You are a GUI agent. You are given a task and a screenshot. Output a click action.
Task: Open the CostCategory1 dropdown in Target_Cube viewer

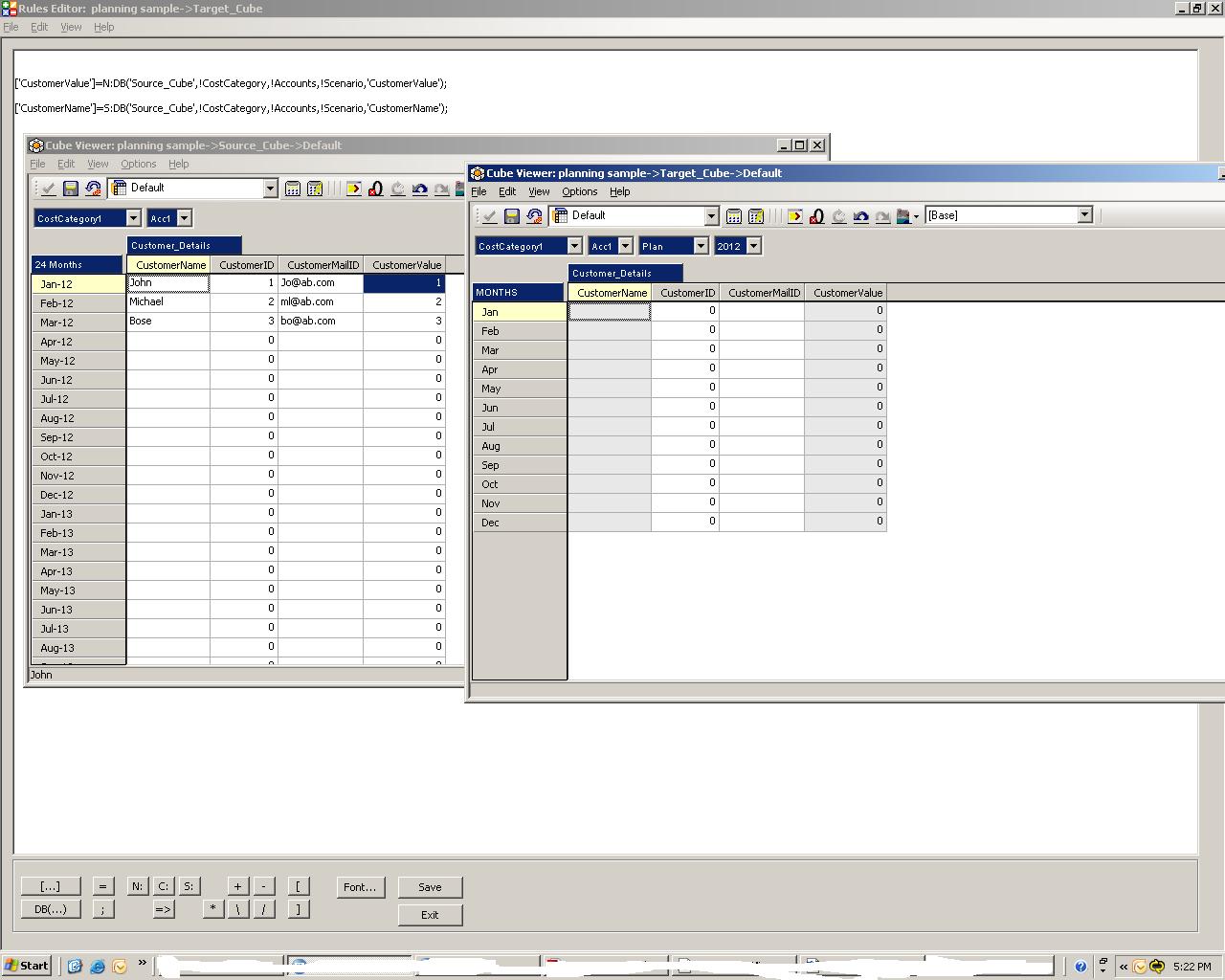tap(574, 246)
